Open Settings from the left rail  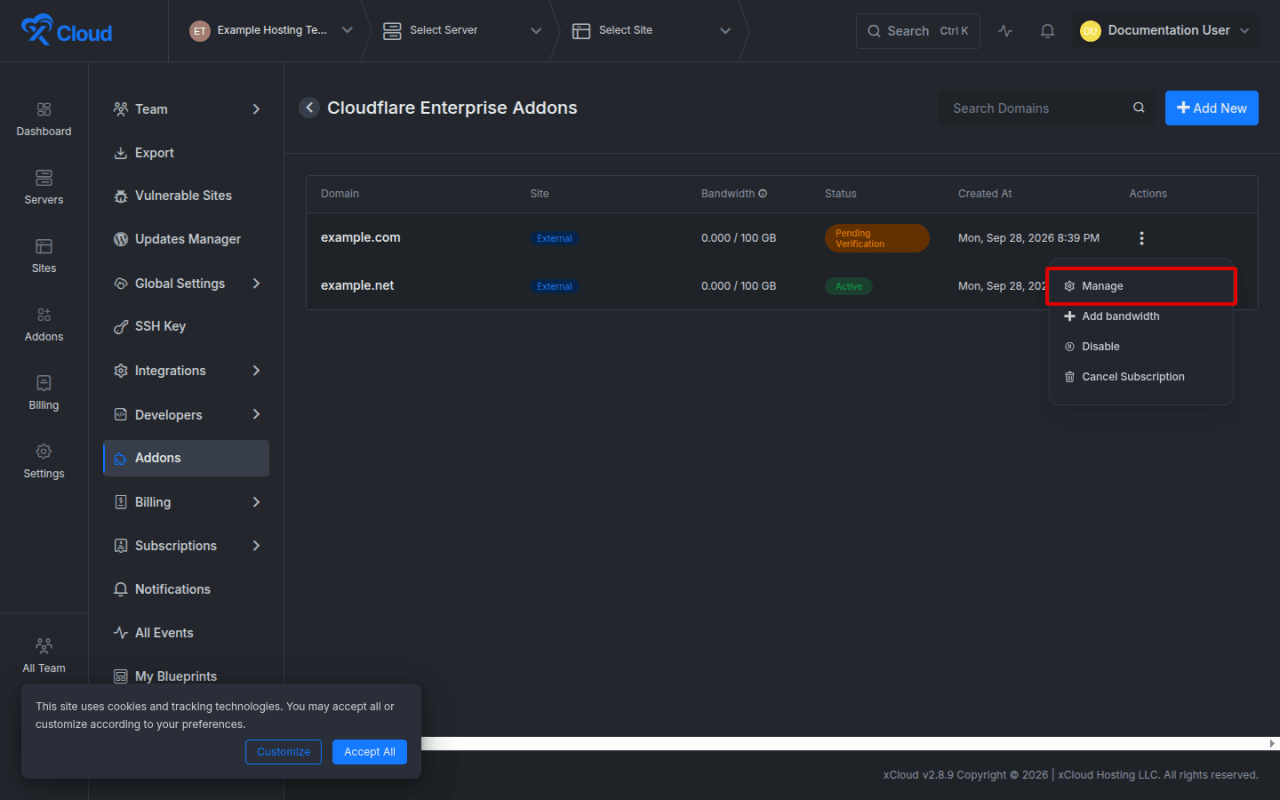44,461
